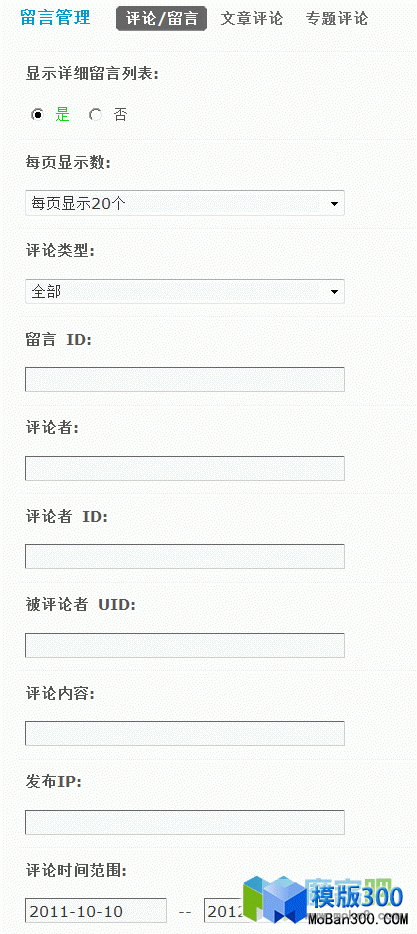The width and height of the screenshot is (417, 934).
Task: Click the 模版300 cube logo icon
Action: coord(274,902)
